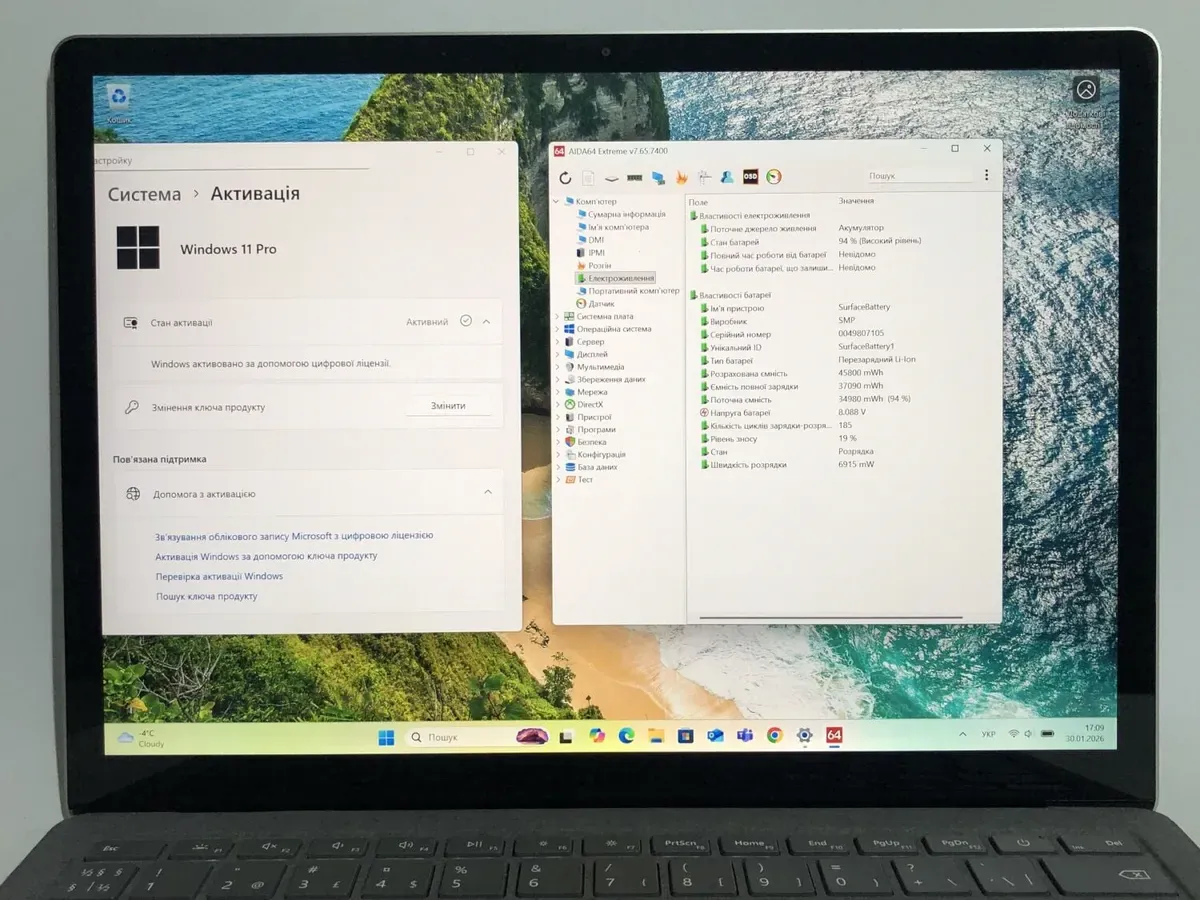
Task: Open the AIDA64 three-dot options menu
Action: [986, 176]
